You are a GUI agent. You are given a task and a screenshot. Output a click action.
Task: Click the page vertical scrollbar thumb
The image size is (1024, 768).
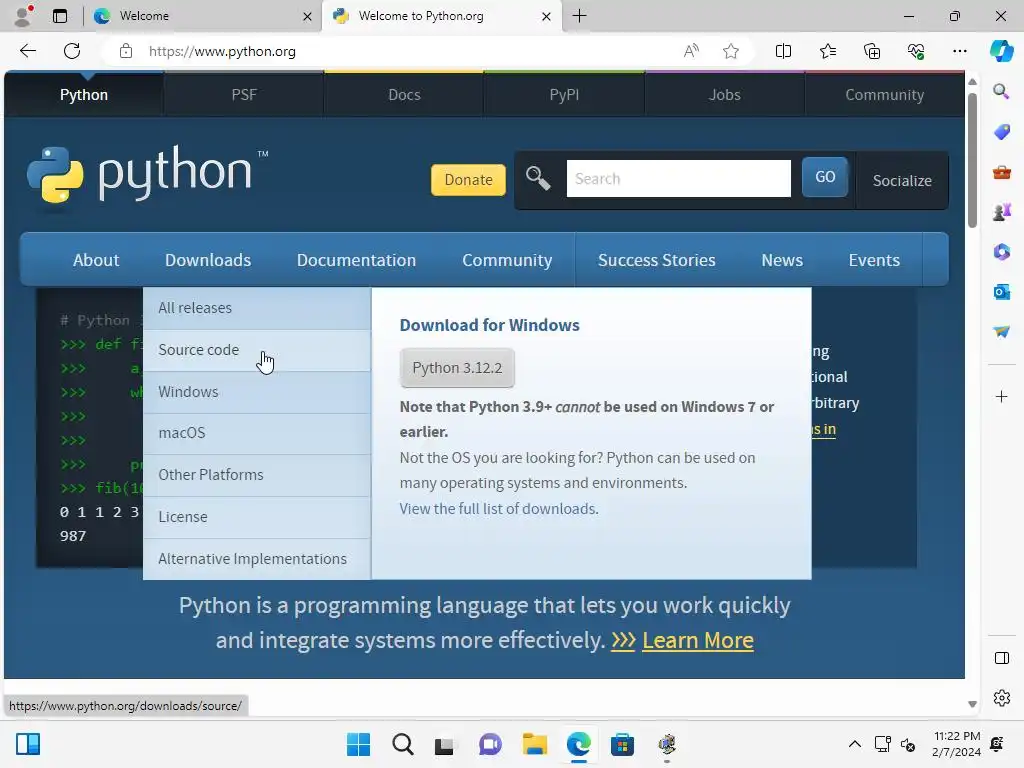[972, 161]
